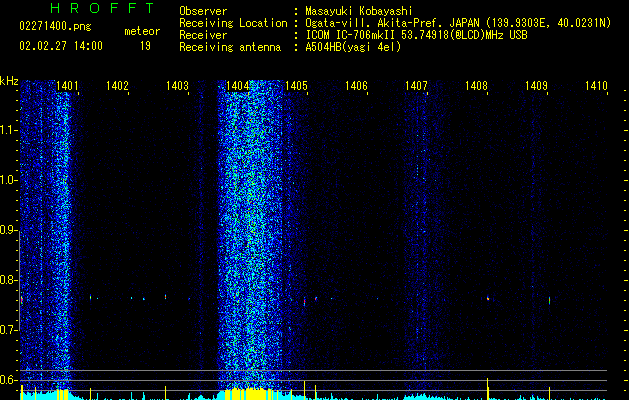
Task: Click the Observer field label
Action: tap(203, 11)
